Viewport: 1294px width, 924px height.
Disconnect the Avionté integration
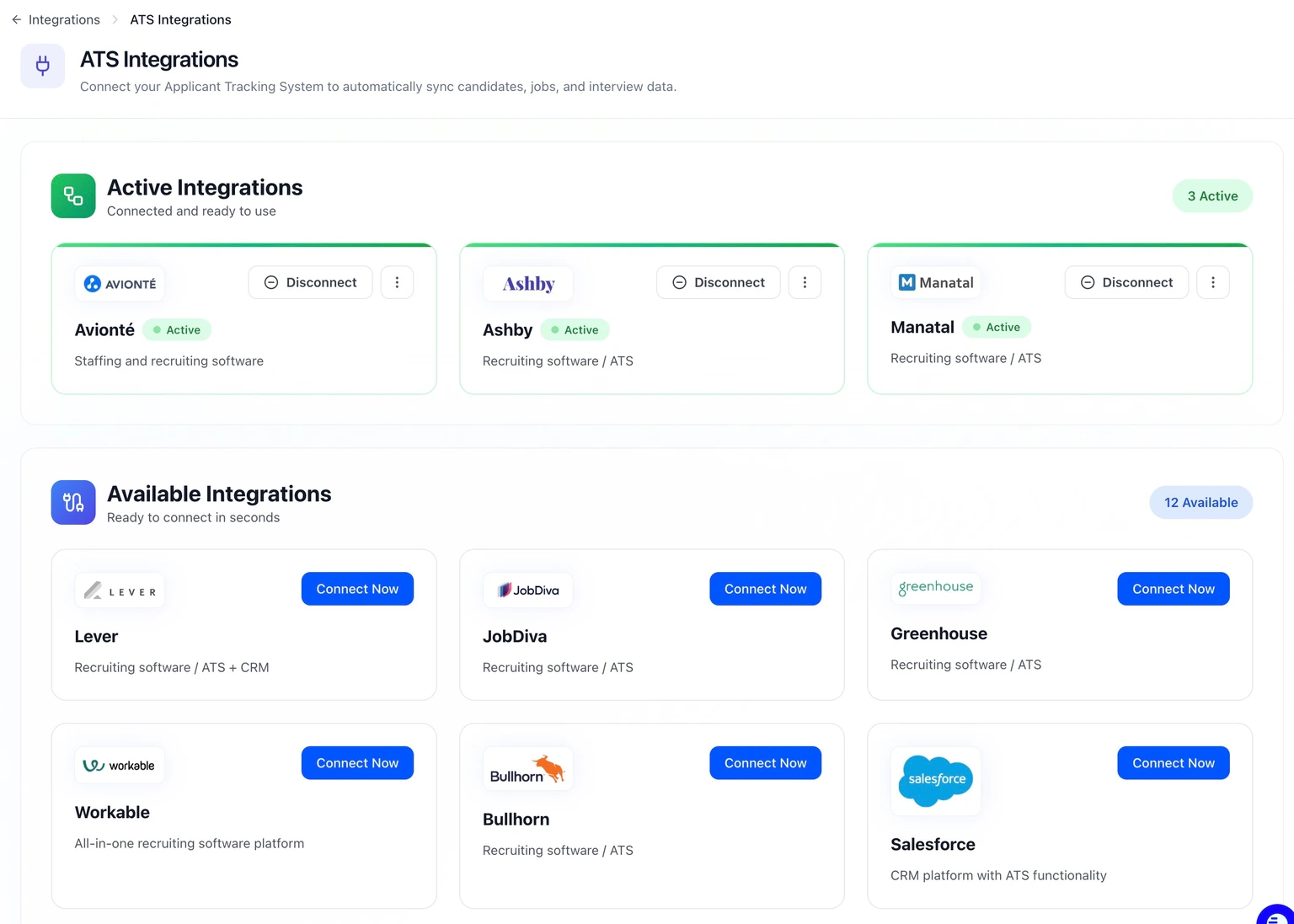pos(310,282)
